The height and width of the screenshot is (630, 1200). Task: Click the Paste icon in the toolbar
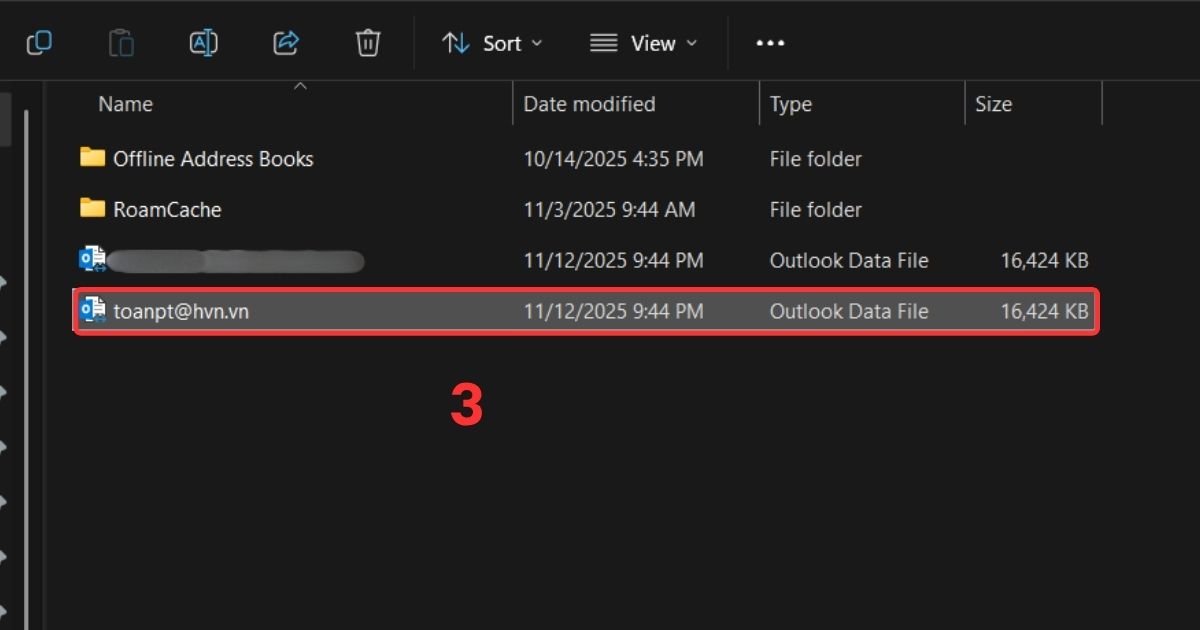pyautogui.click(x=120, y=42)
